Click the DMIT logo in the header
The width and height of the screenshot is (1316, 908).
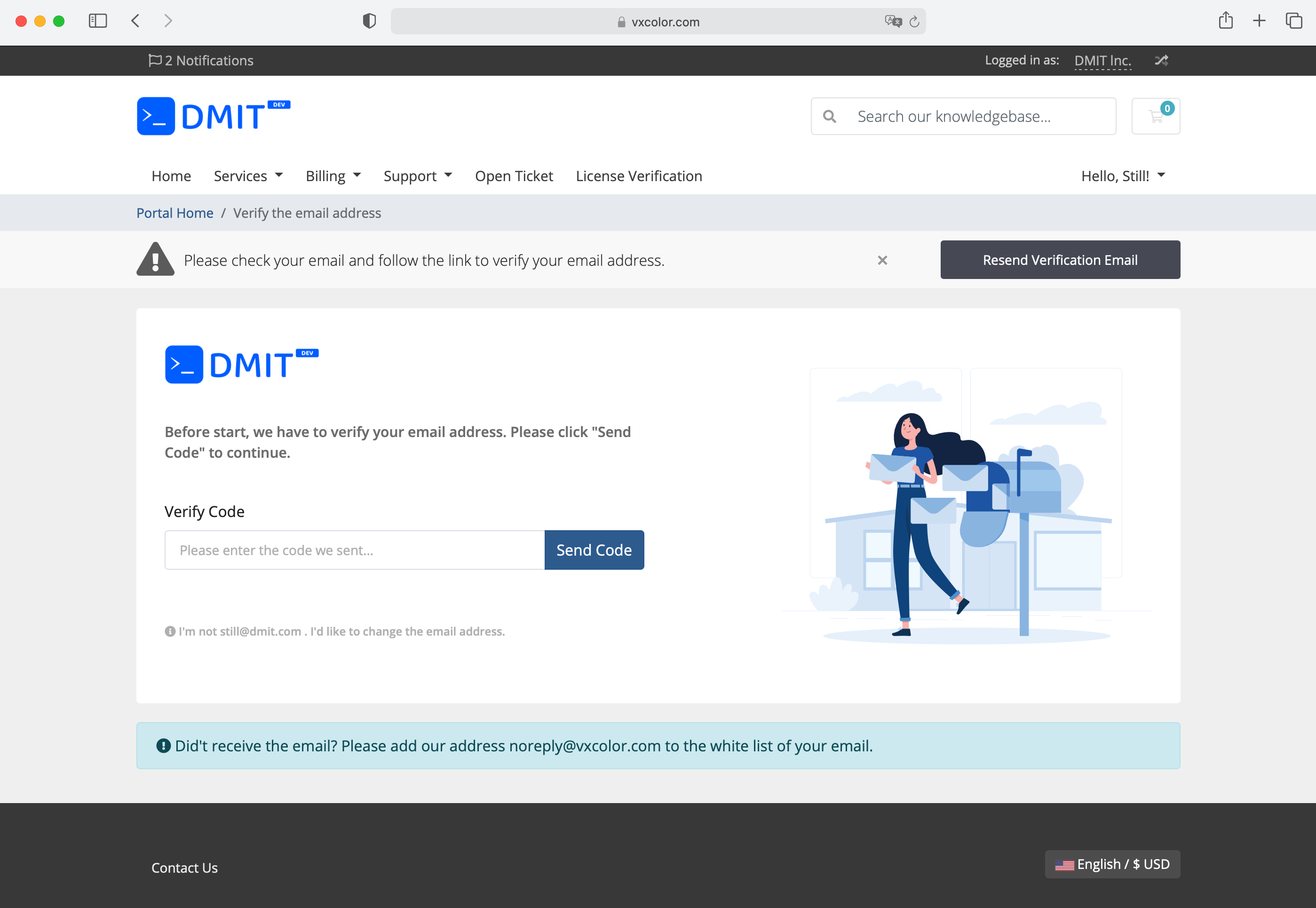214,116
